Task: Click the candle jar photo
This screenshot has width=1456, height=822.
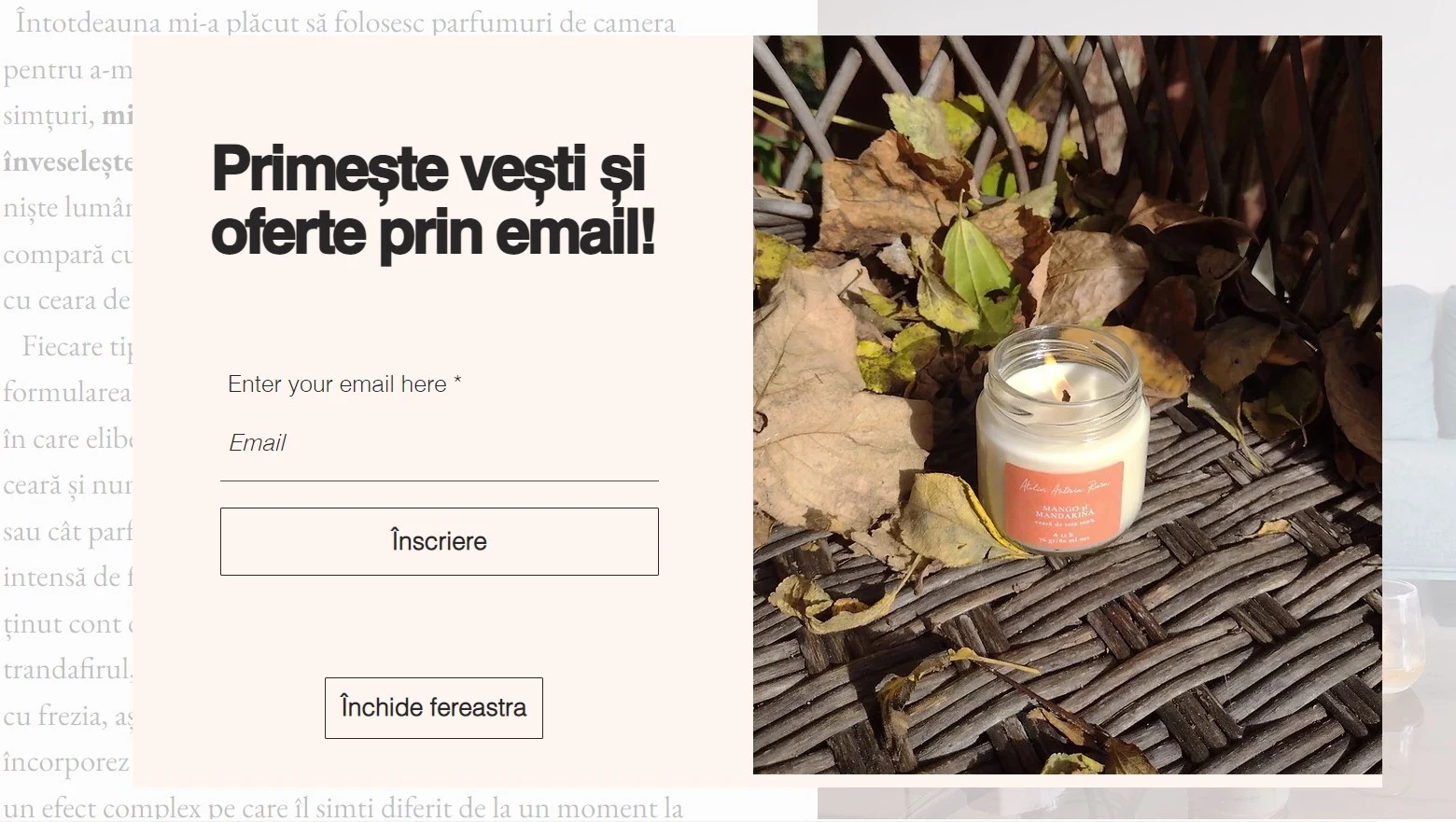Action: click(1067, 405)
